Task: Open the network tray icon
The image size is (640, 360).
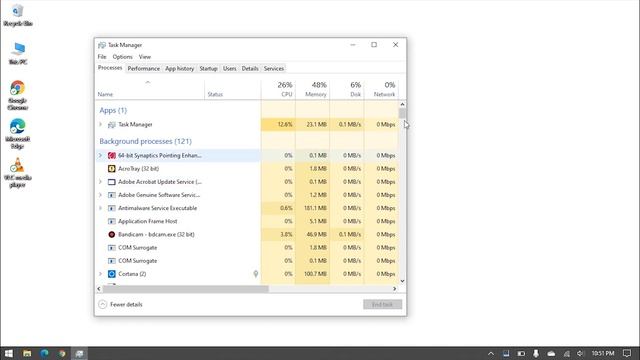Action: [566, 353]
